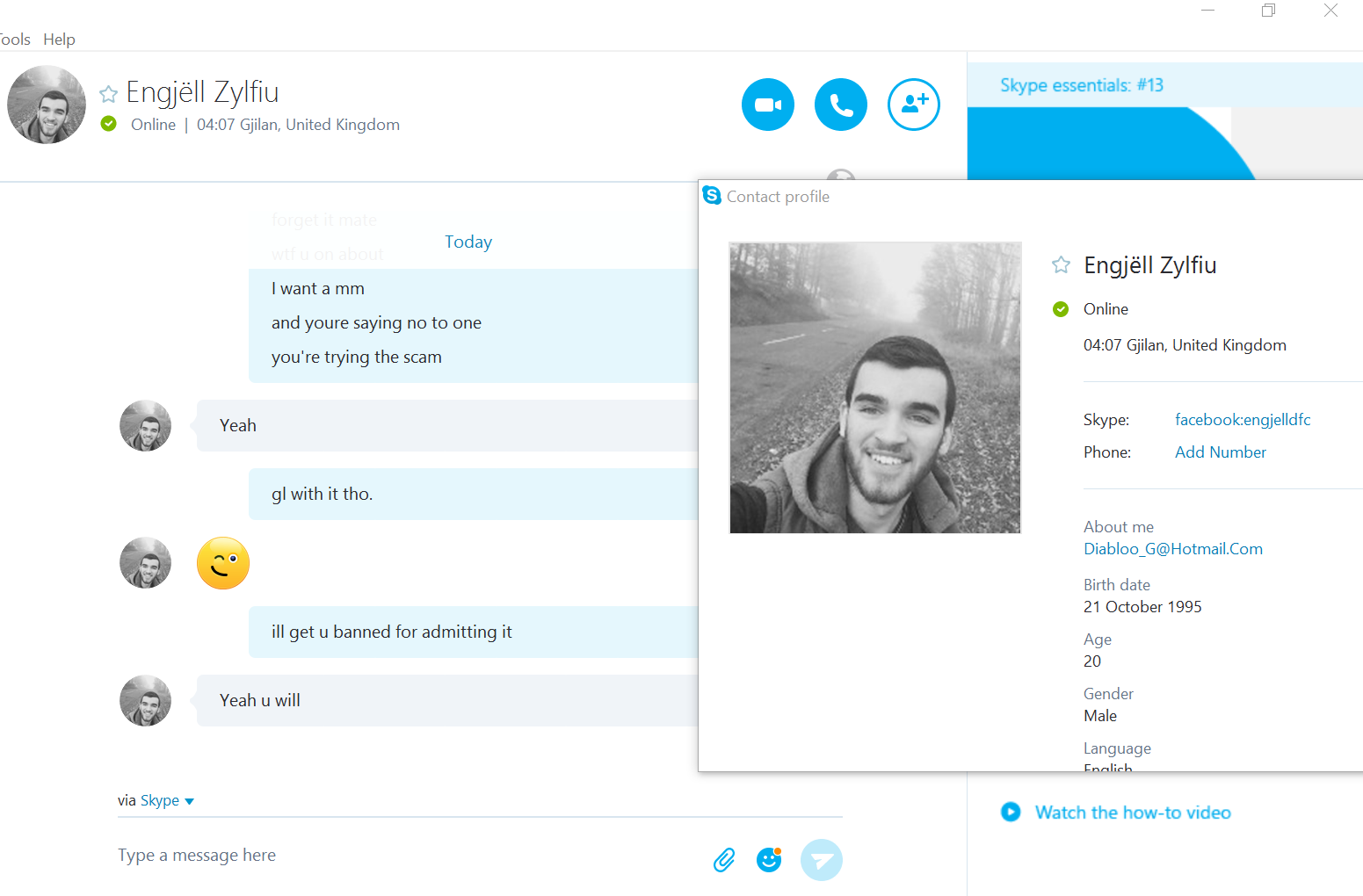The image size is (1363, 896).
Task: Open the Help menu
Action: pyautogui.click(x=59, y=40)
